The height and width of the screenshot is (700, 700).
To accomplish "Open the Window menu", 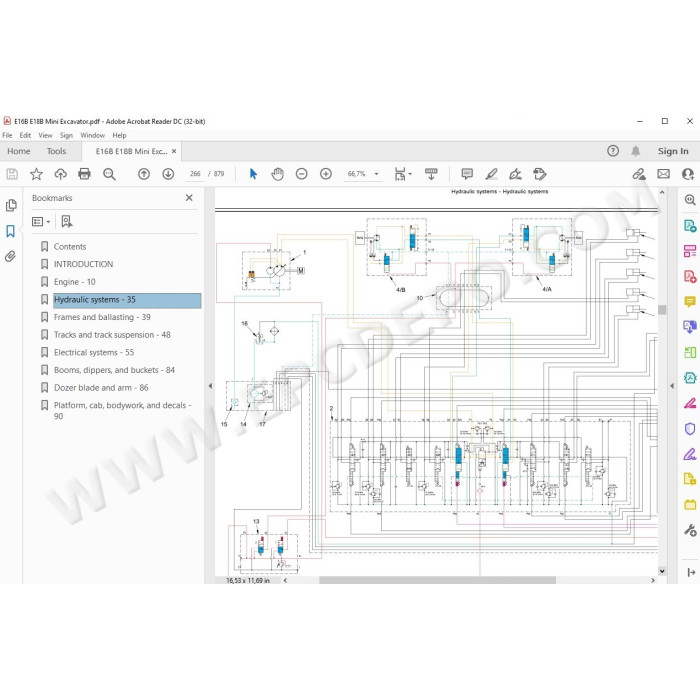I will (92, 135).
